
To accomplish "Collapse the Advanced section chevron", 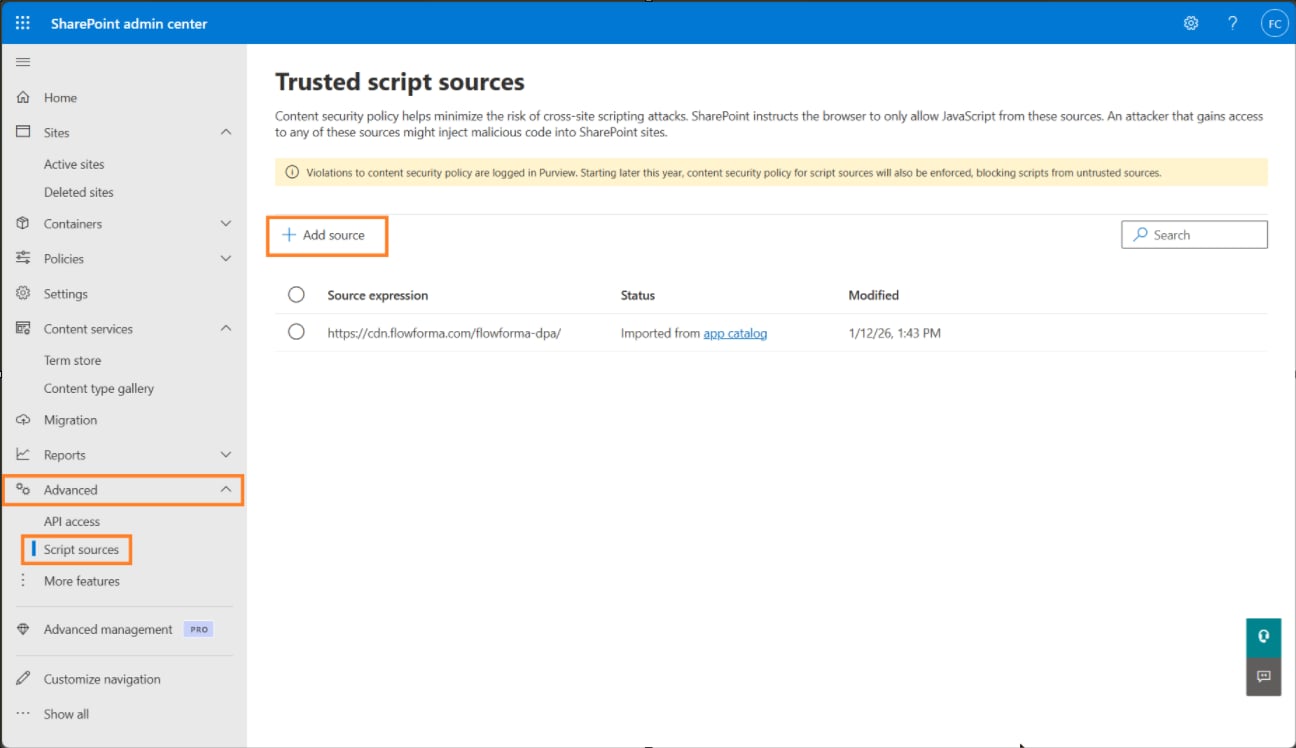I will click(226, 489).
